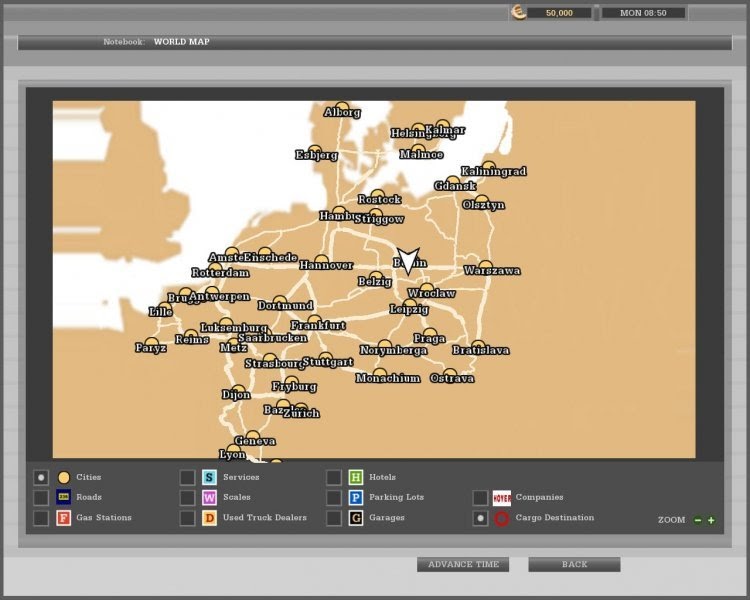Click the WORLD MAP notebook title
Viewport: 750px width, 600px height.
(x=182, y=42)
